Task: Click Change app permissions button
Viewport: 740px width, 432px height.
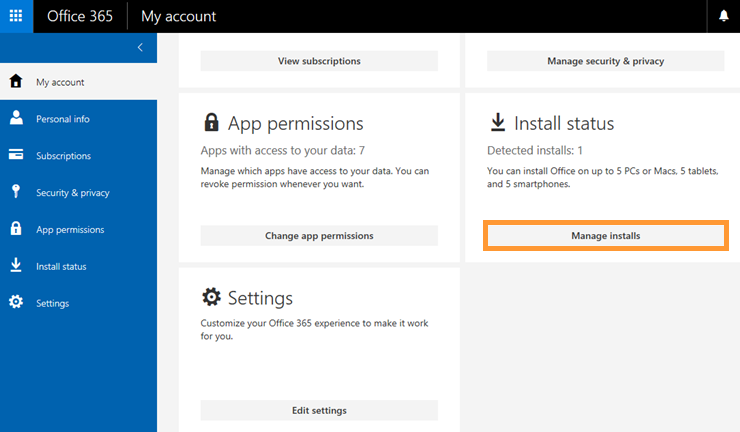Action: tap(319, 236)
